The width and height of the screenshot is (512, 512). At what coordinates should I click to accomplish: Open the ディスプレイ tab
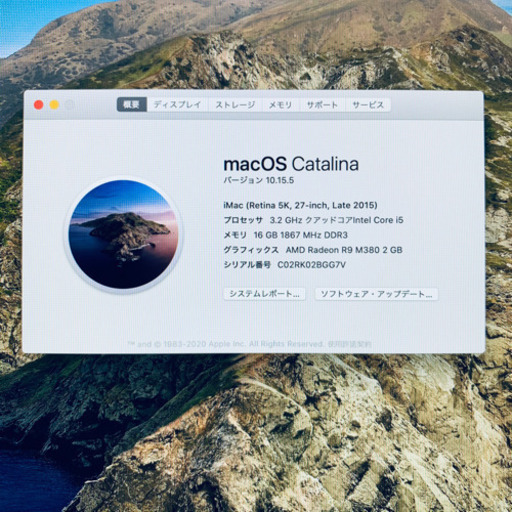[177, 105]
